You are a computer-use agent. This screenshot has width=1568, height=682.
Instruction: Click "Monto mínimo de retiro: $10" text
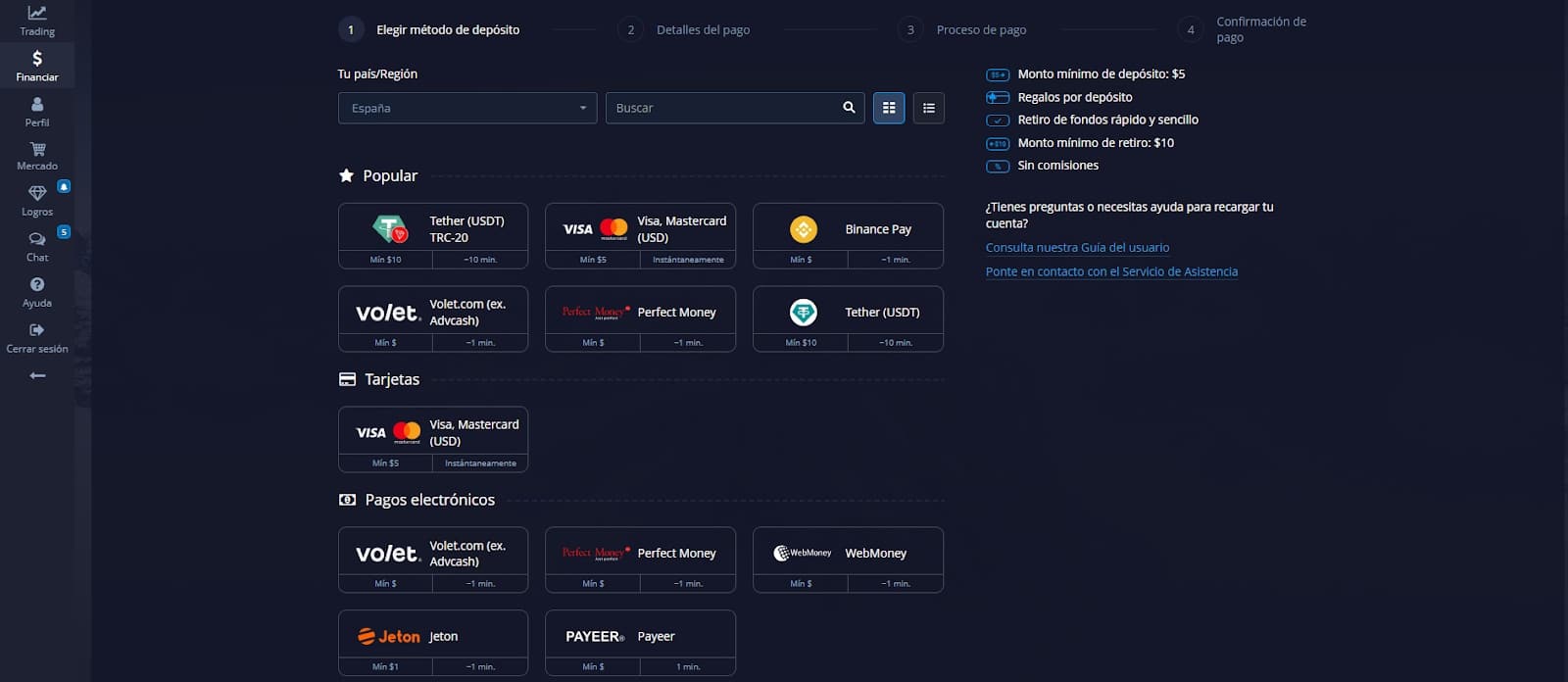(1096, 142)
